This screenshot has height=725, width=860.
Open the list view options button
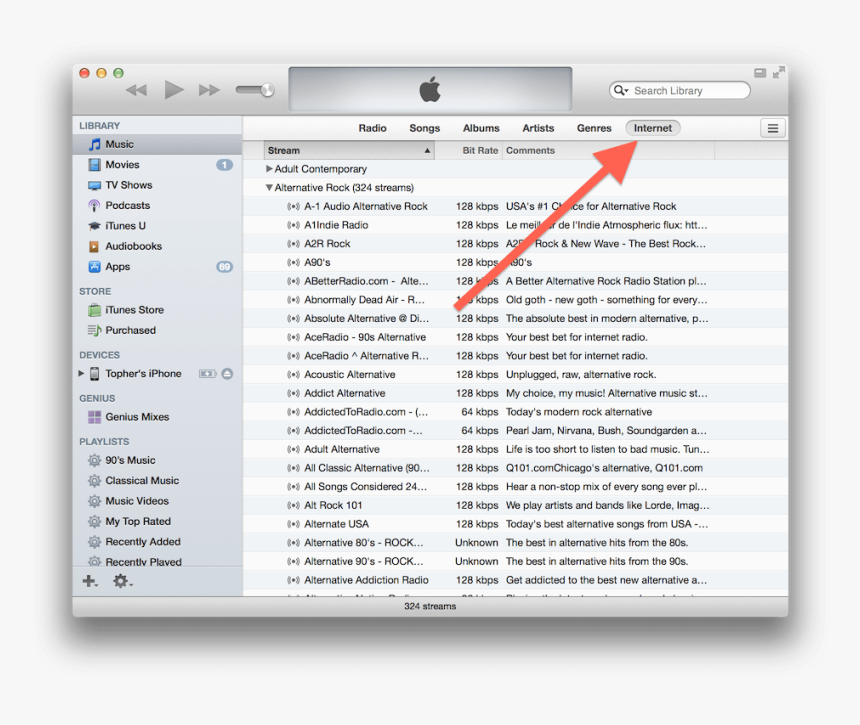pyautogui.click(x=773, y=128)
